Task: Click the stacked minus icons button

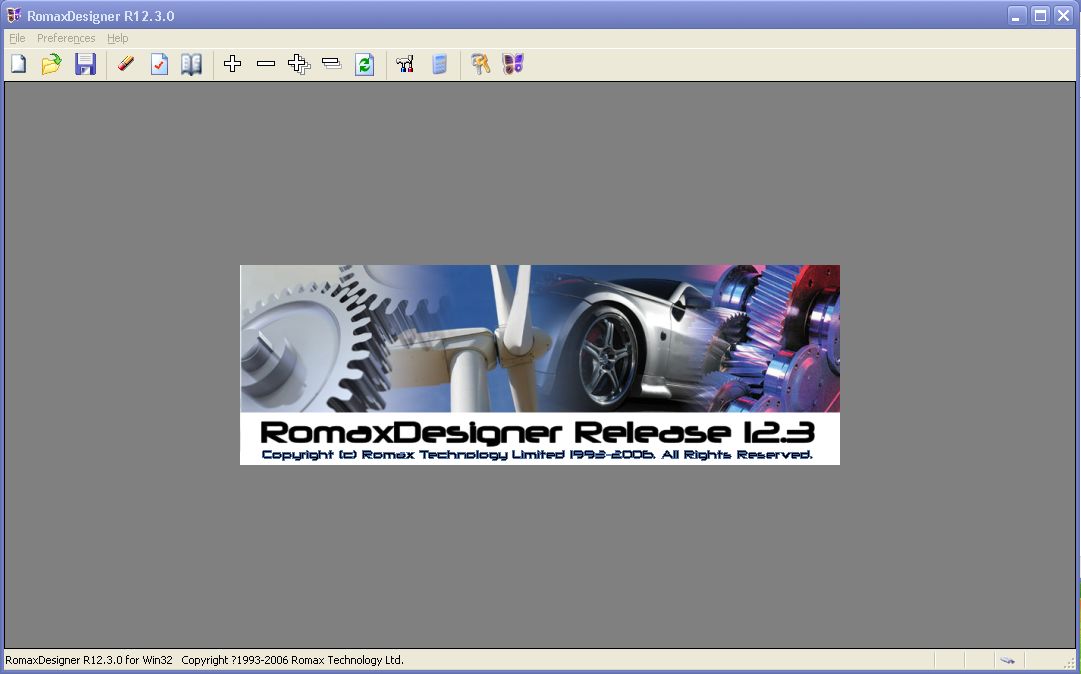Action: (332, 64)
